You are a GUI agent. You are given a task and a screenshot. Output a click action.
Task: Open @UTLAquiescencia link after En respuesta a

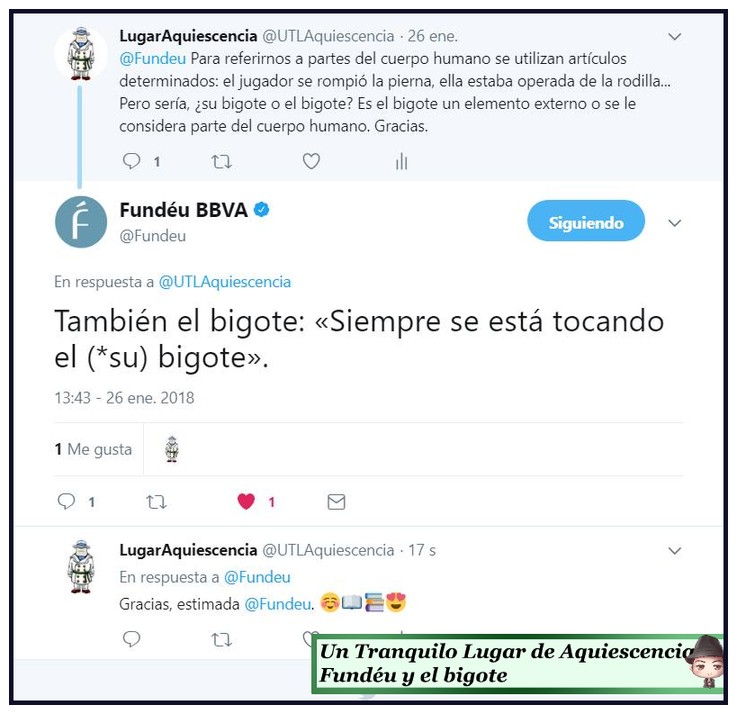(225, 282)
